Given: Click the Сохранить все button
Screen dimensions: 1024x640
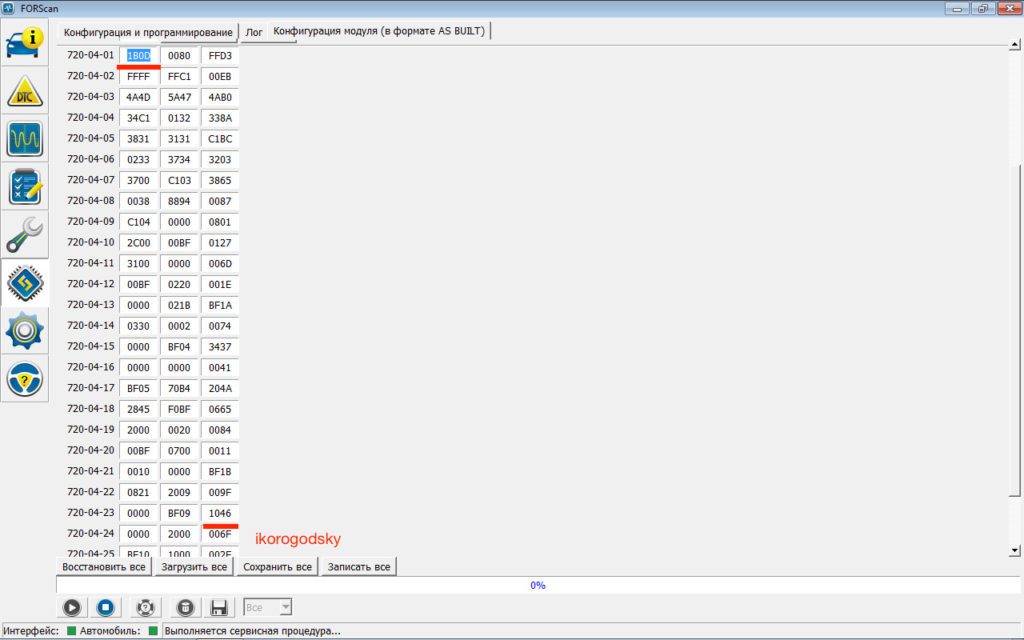Looking at the screenshot, I should tap(278, 567).
